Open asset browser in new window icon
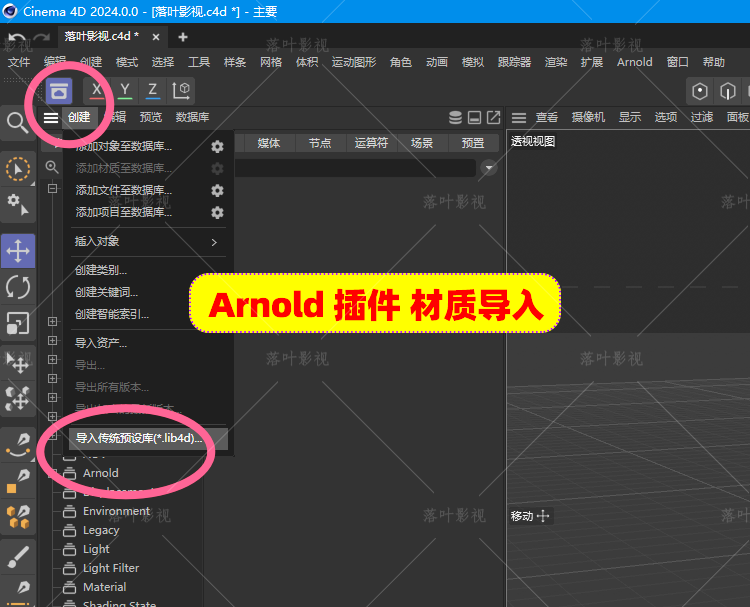Image resolution: width=750 pixels, height=607 pixels. point(494,117)
